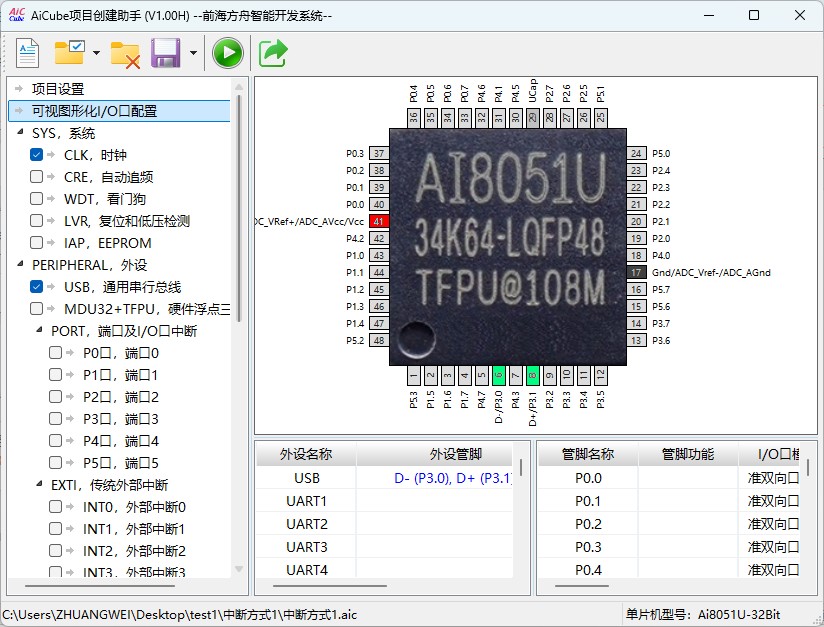The width and height of the screenshot is (824, 627).
Task: Click the pin table horizontal scrollbar
Action: (x=582, y=585)
